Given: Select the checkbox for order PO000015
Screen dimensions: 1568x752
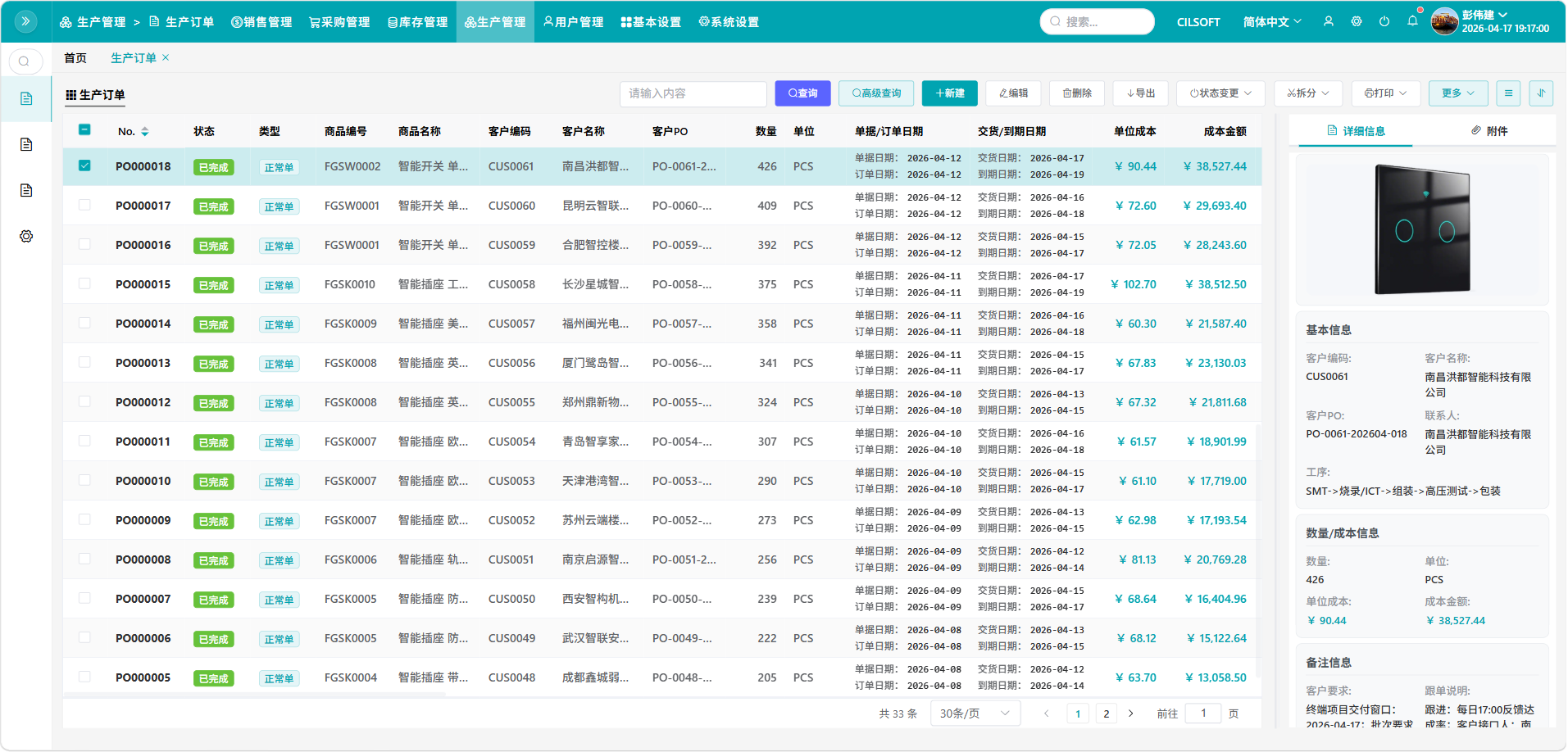Looking at the screenshot, I should tap(84, 283).
